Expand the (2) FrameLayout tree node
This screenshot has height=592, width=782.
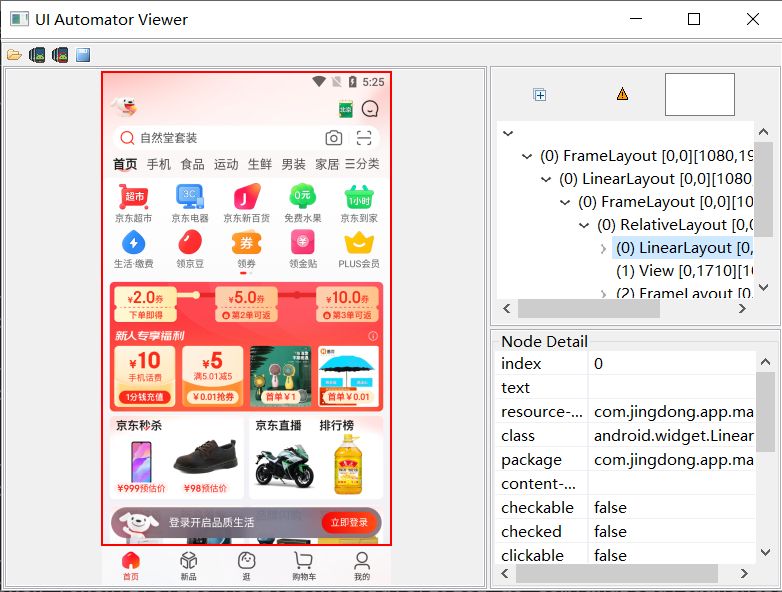click(x=603, y=294)
